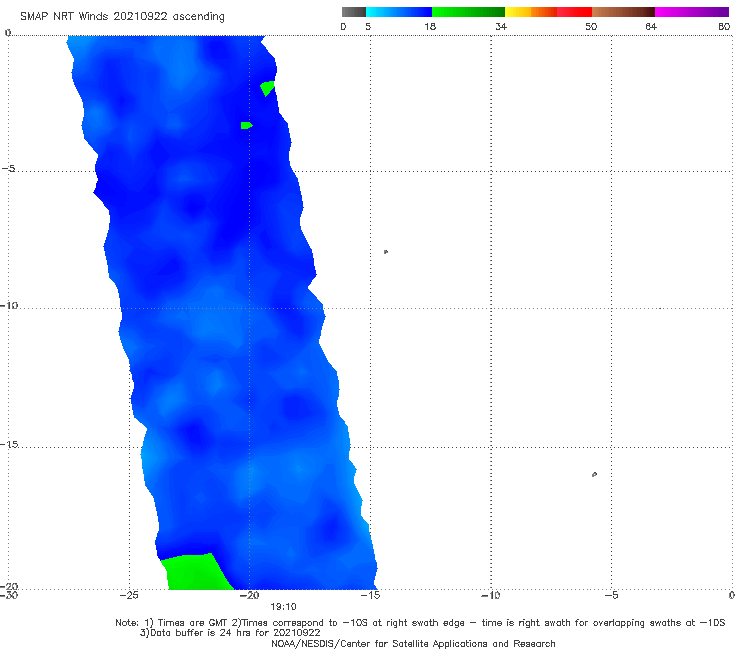Click the latitude axis label '-15'
Image resolution: width=740 pixels, height=650 pixels.
[9, 444]
